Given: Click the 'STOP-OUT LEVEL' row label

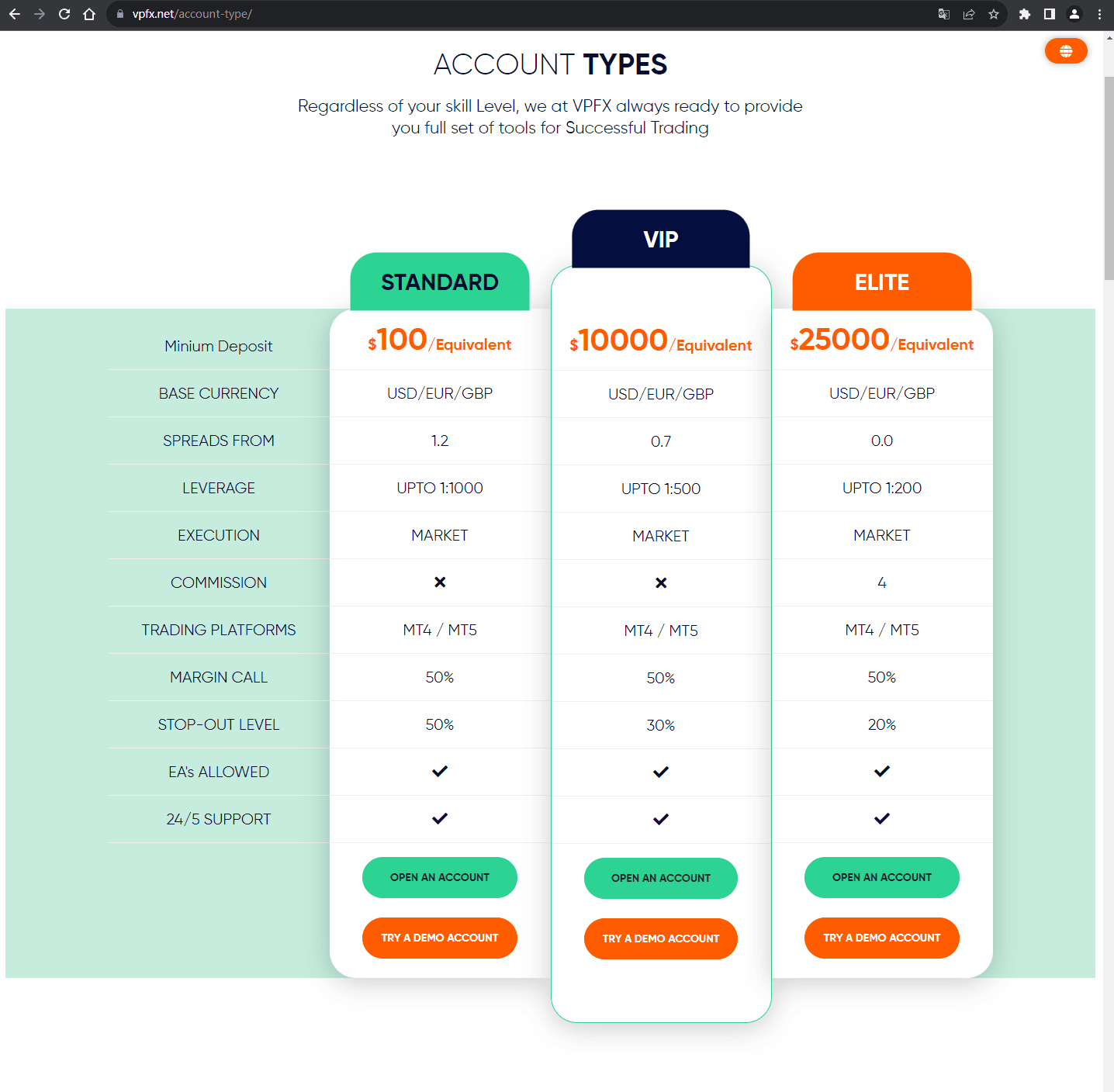Looking at the screenshot, I should [x=219, y=724].
